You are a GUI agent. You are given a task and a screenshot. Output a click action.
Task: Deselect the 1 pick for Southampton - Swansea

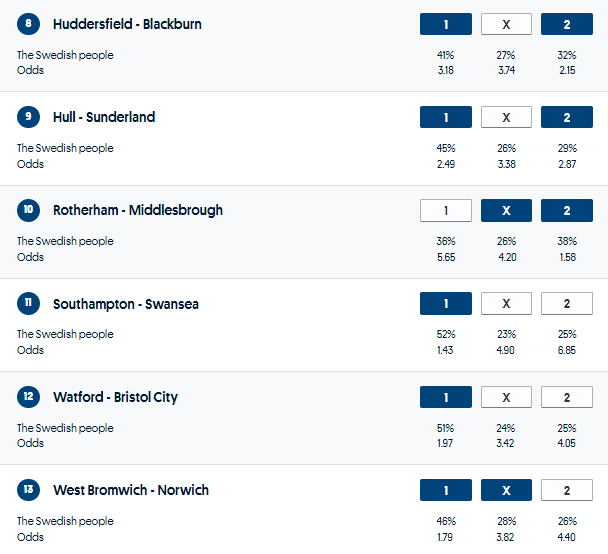[445, 303]
